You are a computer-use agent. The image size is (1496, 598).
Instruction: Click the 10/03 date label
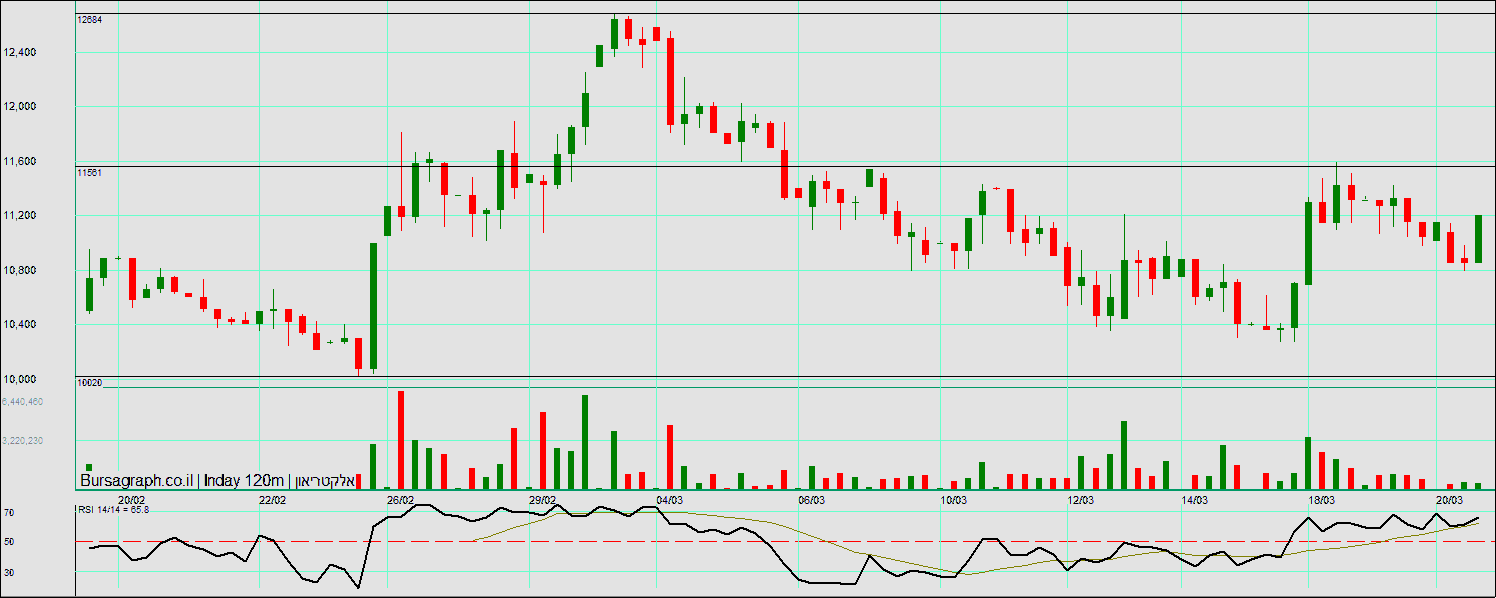(954, 499)
